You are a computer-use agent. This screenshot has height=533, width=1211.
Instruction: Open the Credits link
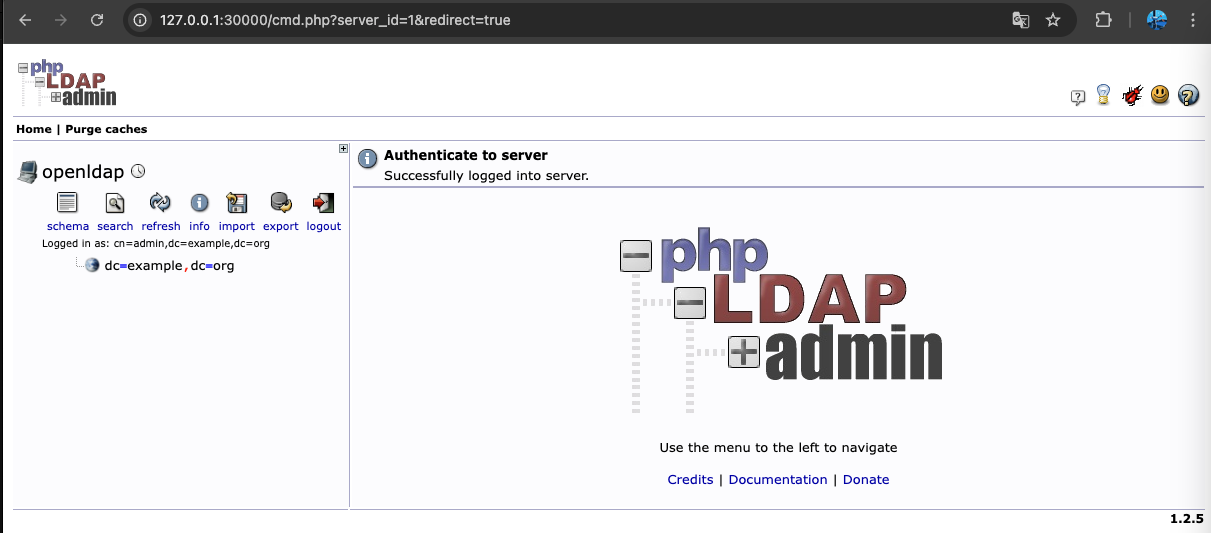(690, 480)
